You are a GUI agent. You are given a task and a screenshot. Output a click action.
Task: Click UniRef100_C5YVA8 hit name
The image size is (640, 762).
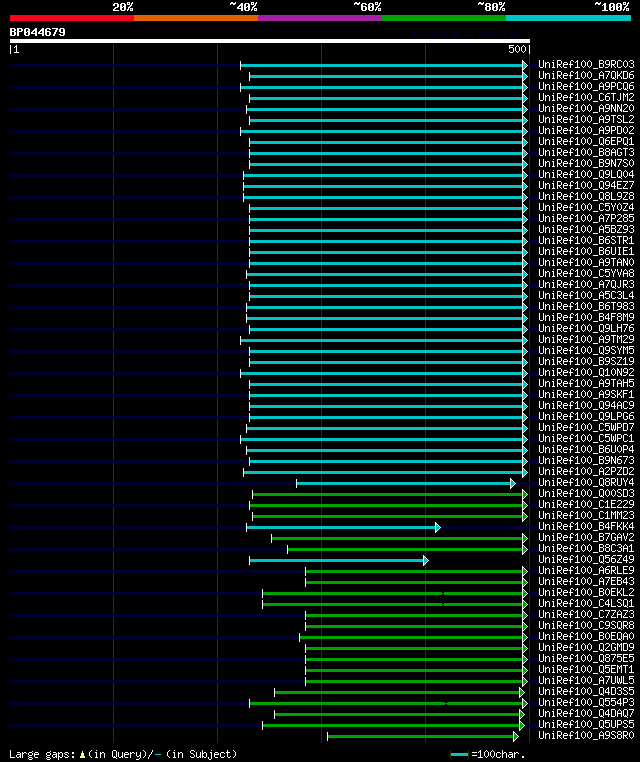coord(586,273)
